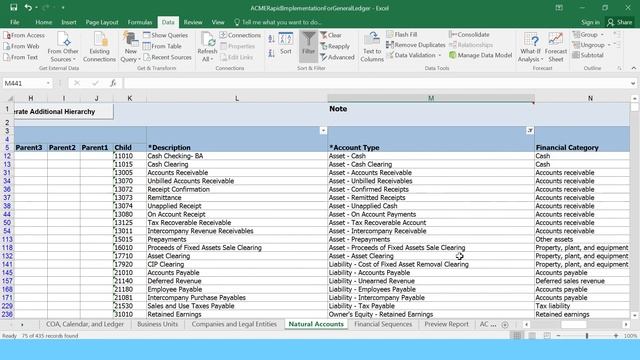640x360 pixels.
Task: Click the From Access button
Action: [24, 36]
